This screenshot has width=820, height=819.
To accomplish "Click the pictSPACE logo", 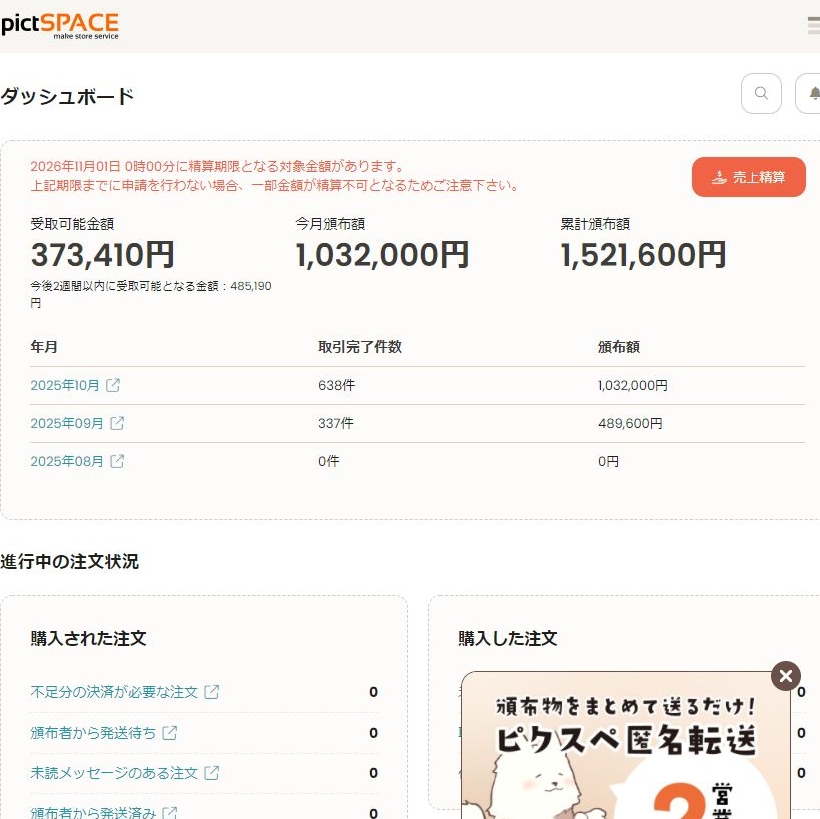I will 60,25.
